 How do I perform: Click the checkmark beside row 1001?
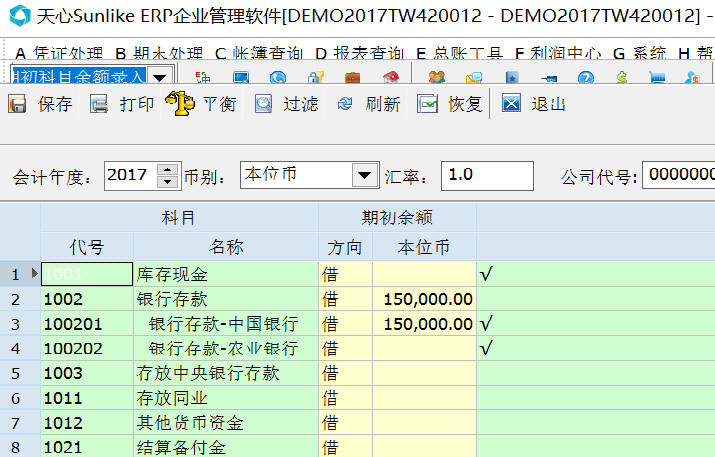click(486, 274)
